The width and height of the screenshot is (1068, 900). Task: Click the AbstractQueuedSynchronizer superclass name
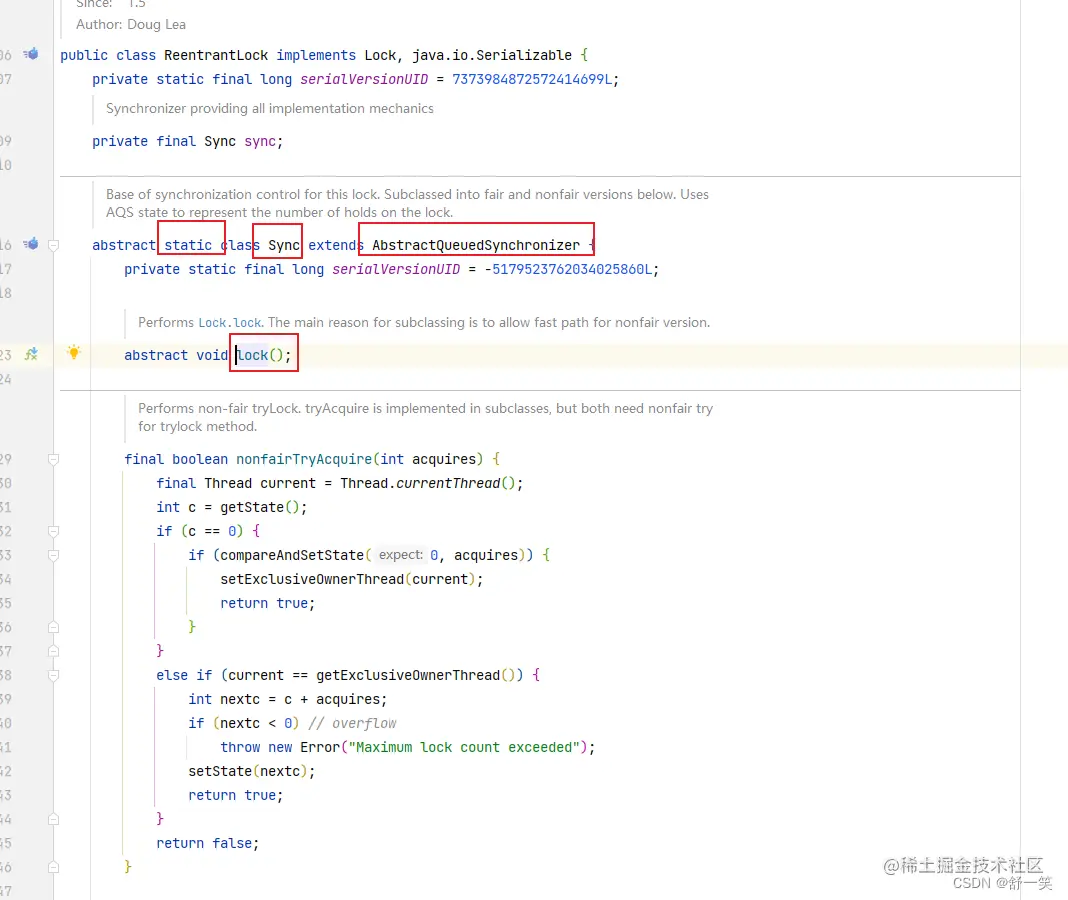pyautogui.click(x=476, y=245)
